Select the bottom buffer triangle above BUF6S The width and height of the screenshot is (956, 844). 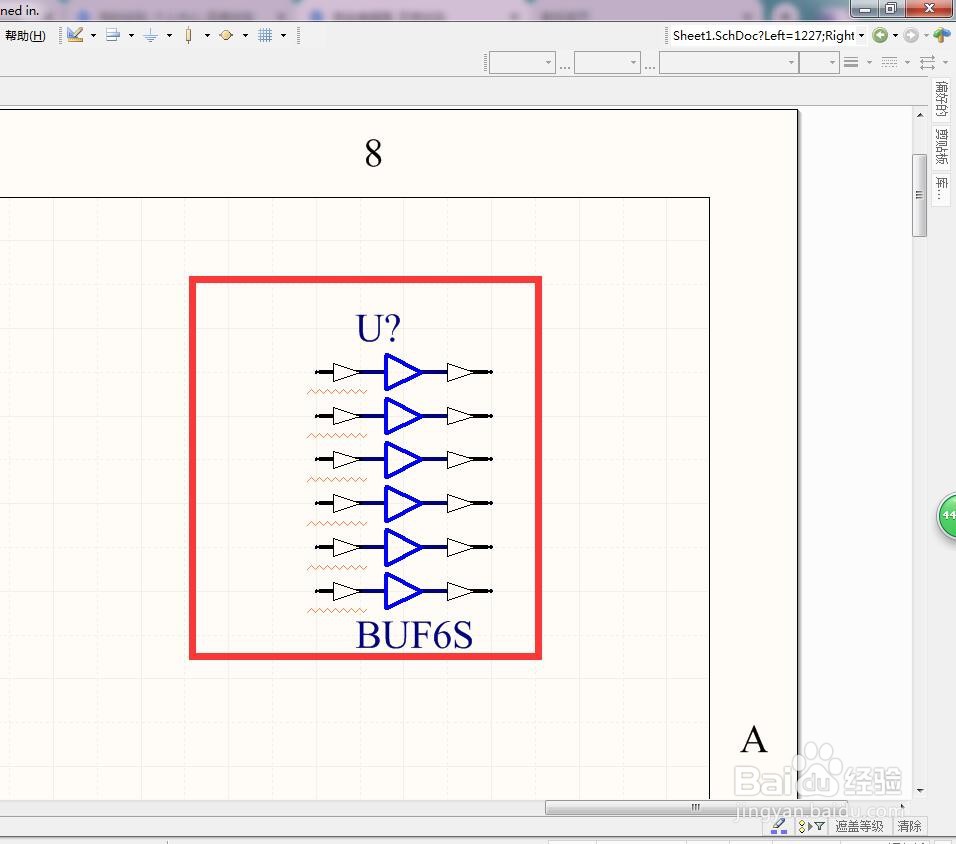[x=401, y=590]
